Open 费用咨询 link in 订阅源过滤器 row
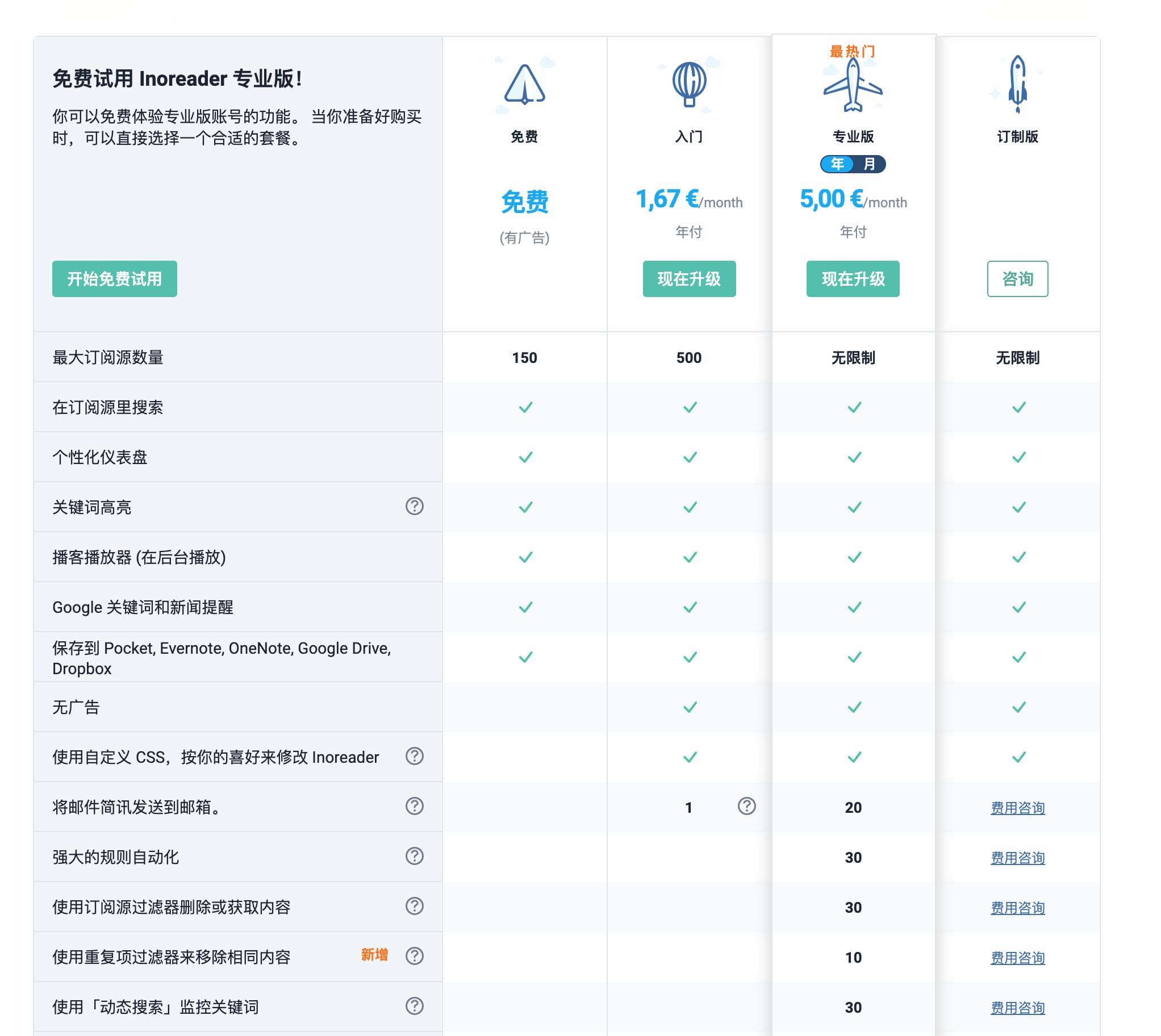The height and width of the screenshot is (1036, 1161). click(1018, 908)
